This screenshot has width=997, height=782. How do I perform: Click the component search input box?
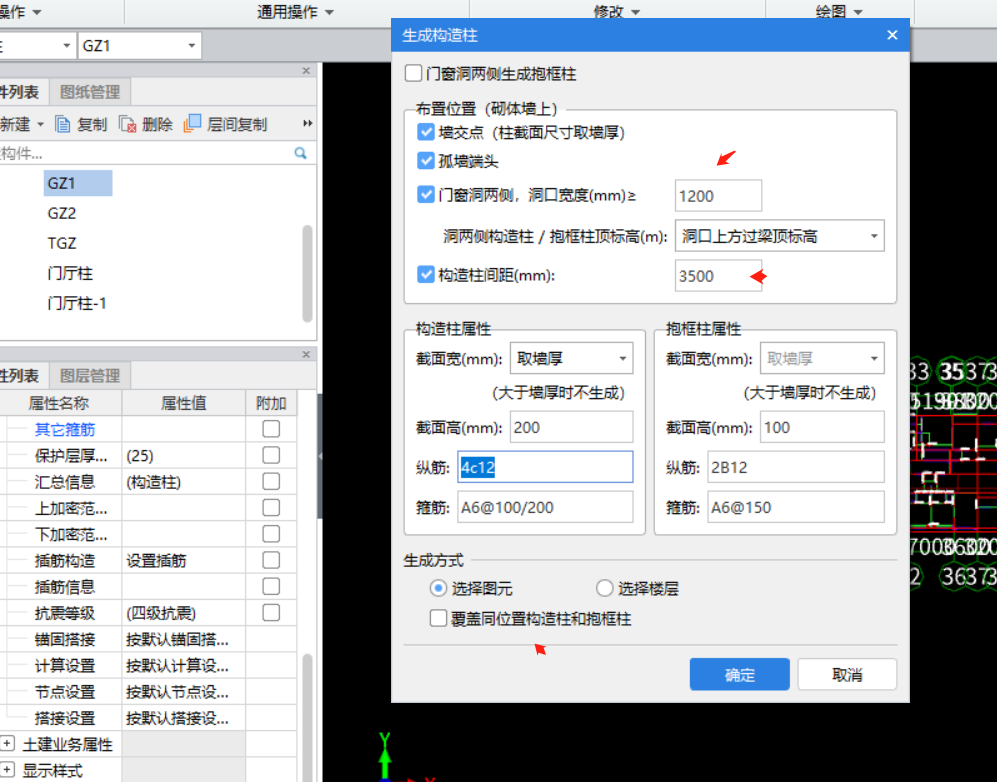pos(146,153)
